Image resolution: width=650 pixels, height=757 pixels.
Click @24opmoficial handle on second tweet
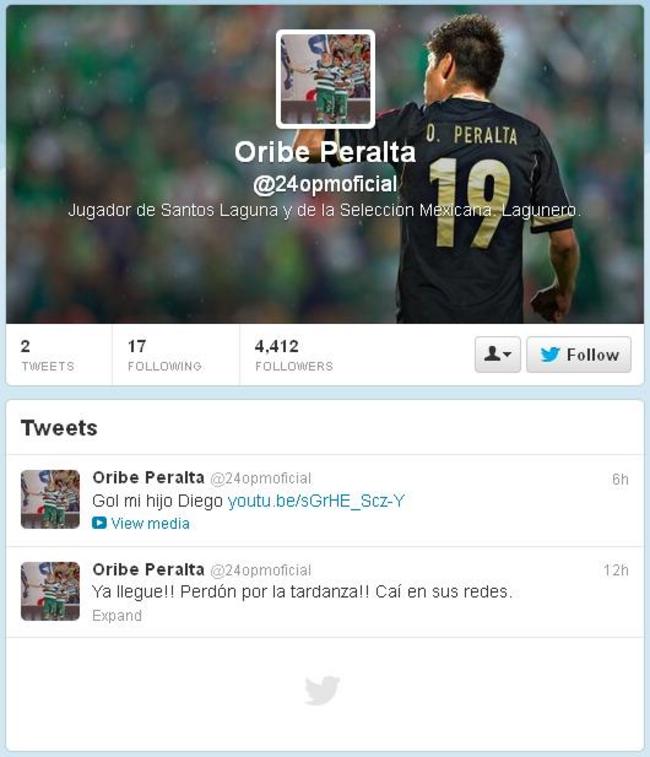tap(261, 570)
